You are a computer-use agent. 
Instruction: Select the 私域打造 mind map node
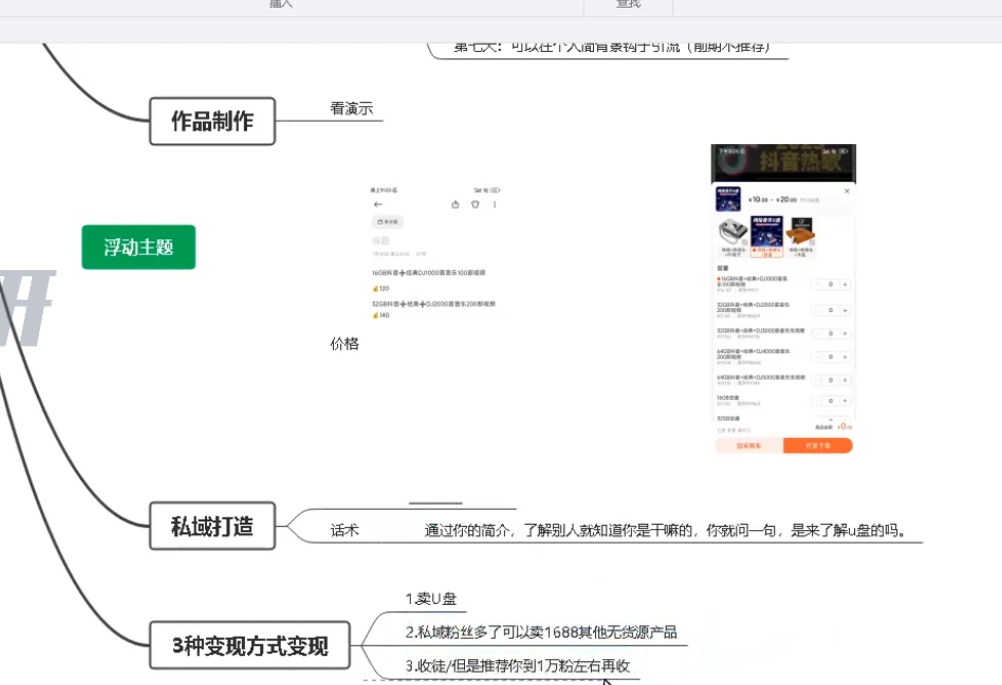point(212,526)
